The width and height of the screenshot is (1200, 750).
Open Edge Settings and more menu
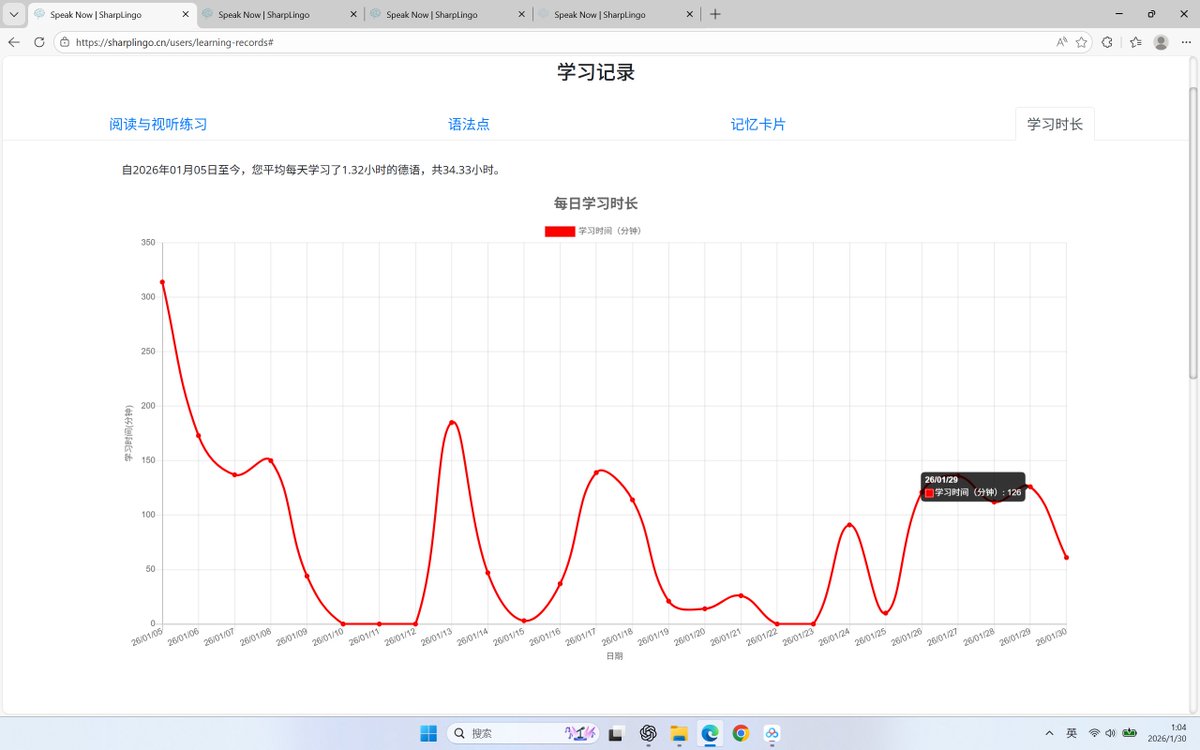1186,42
